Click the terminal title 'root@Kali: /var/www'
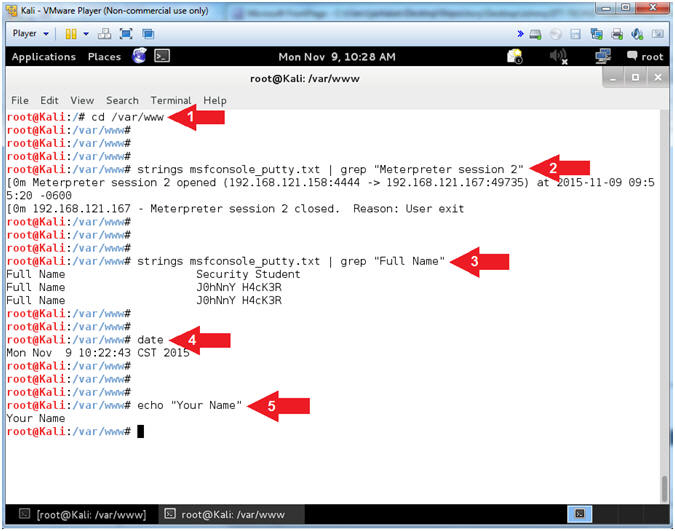 pyautogui.click(x=304, y=79)
